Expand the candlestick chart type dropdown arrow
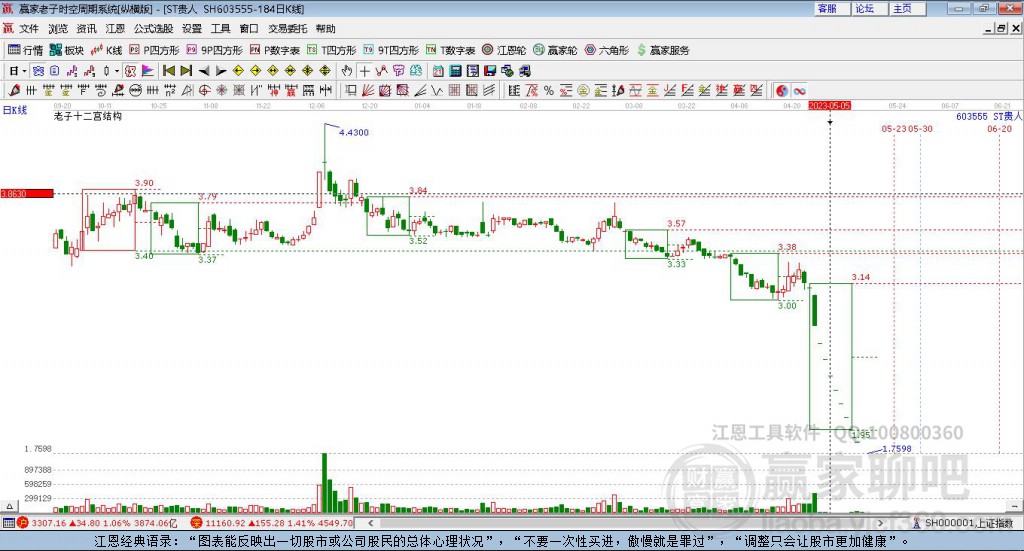 pyautogui.click(x=117, y=71)
